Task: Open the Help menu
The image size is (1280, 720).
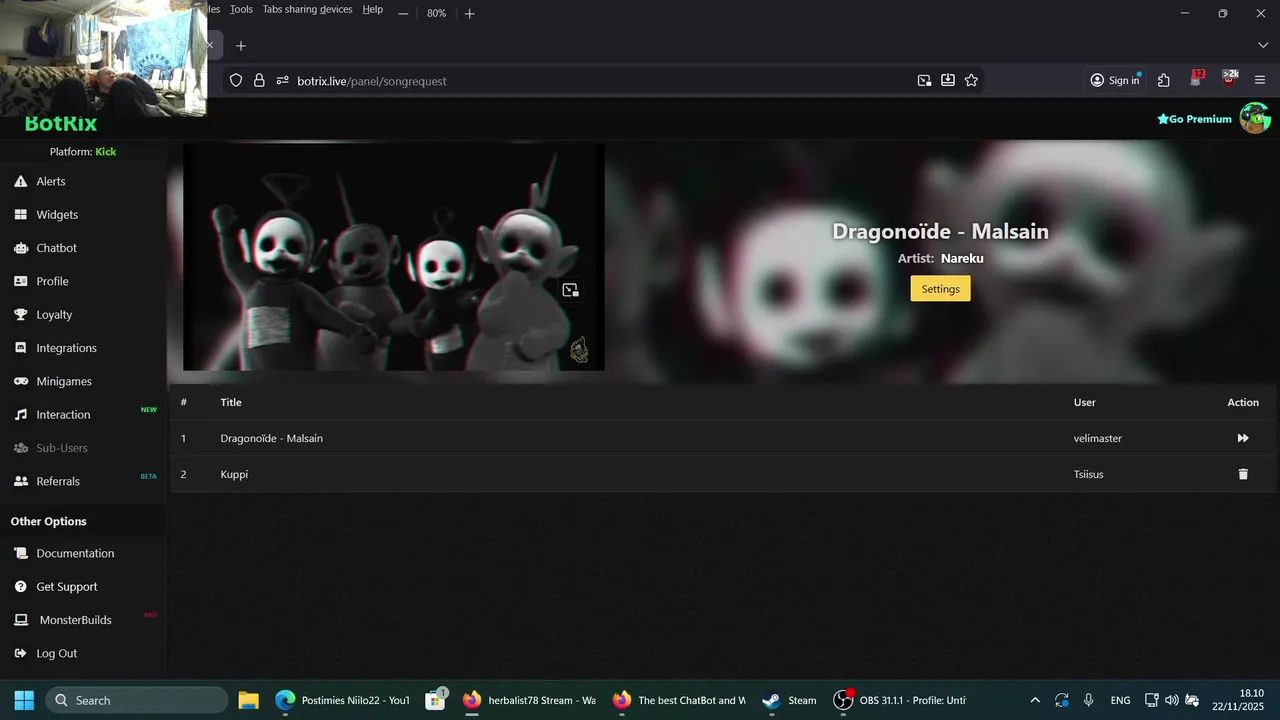Action: point(373,9)
